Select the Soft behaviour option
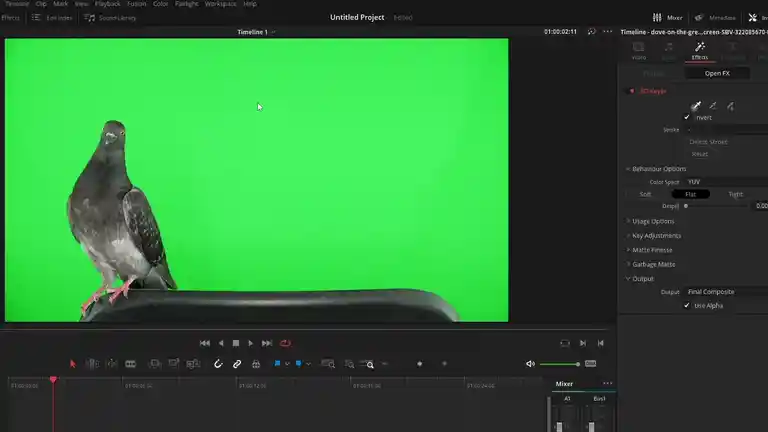Screen dimensions: 768x432 pos(645,194)
